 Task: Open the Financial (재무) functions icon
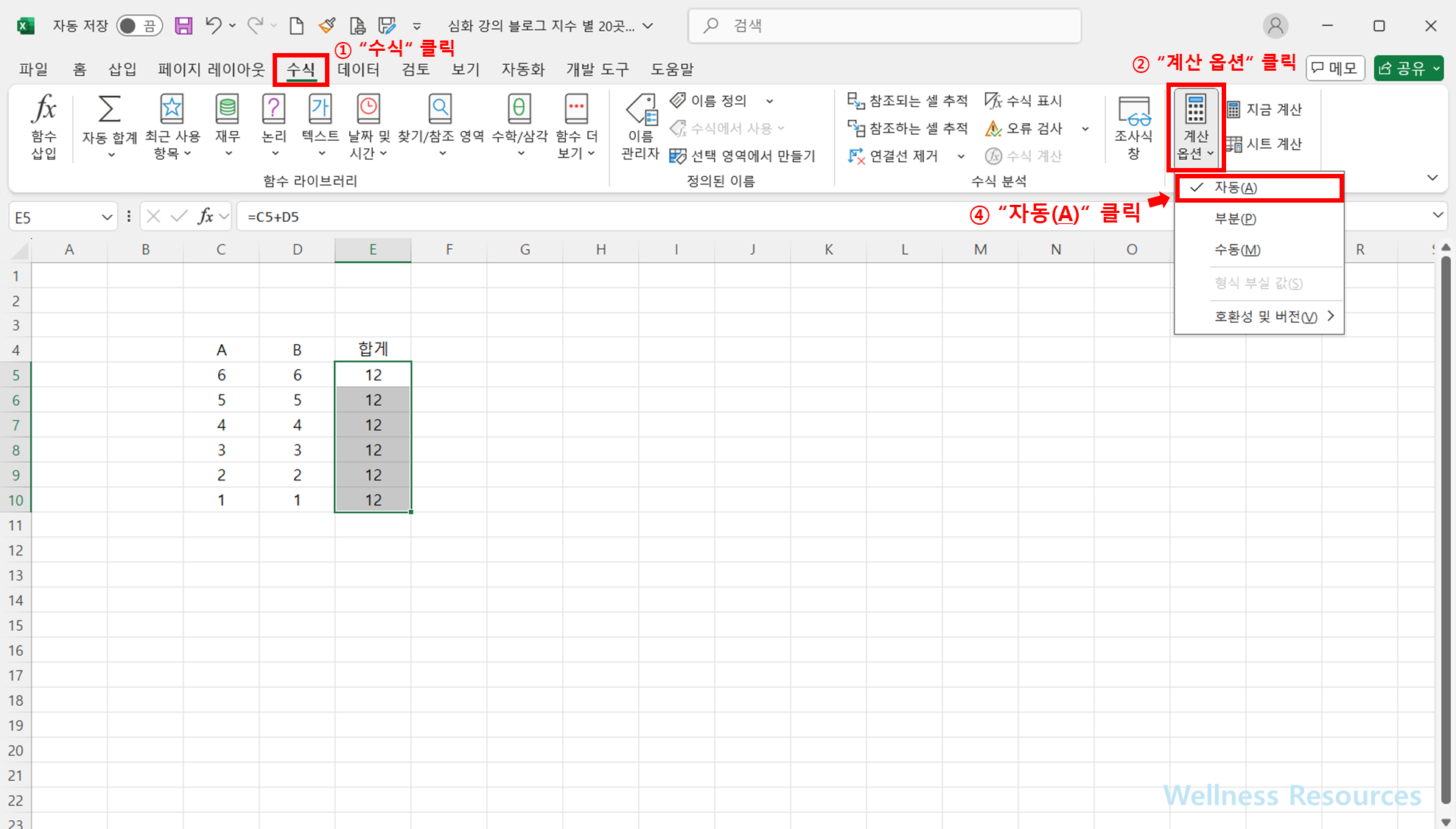pos(227,109)
